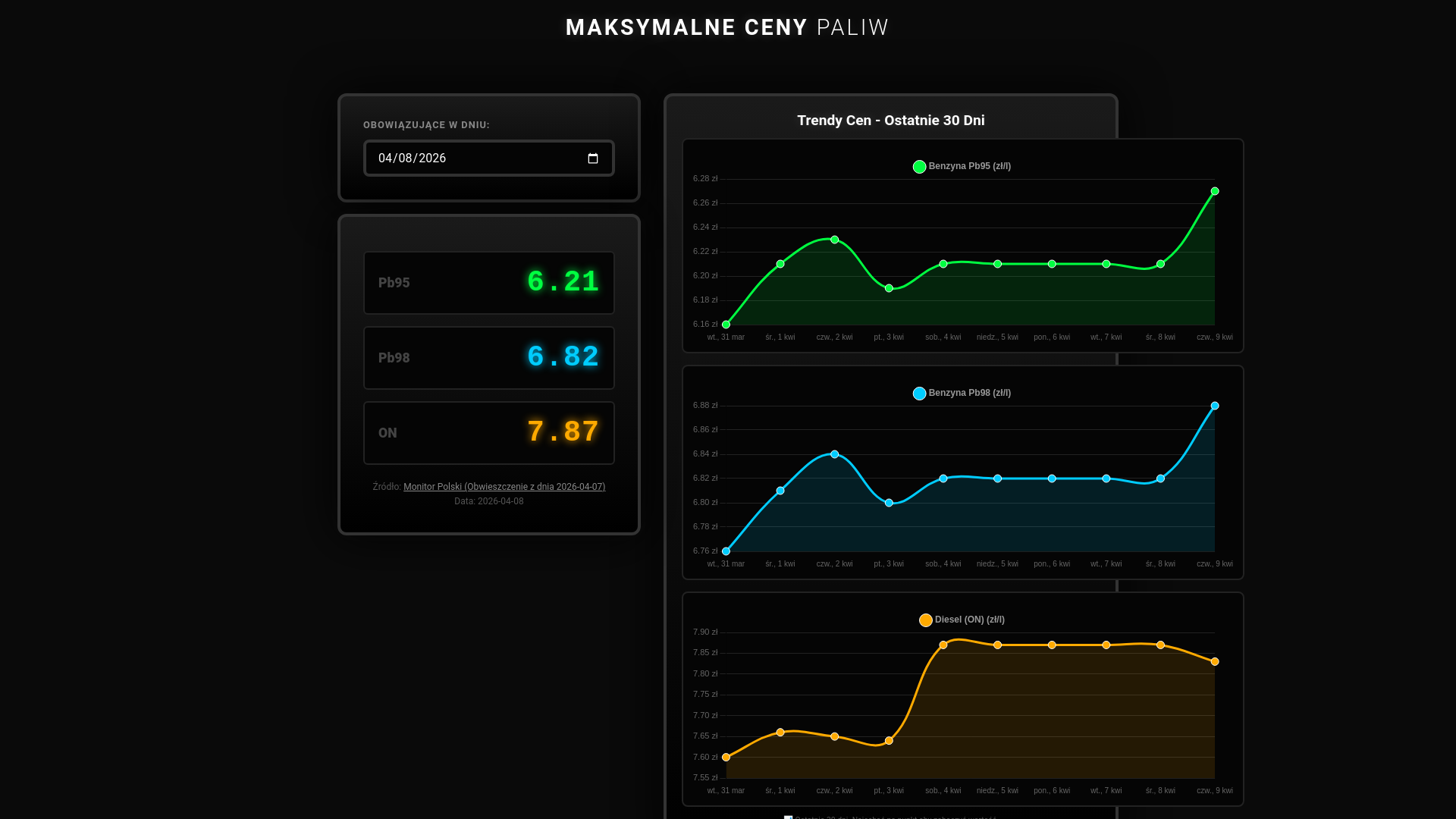
Task: Click the Pb95 price card 6.21
Action: coord(489,283)
